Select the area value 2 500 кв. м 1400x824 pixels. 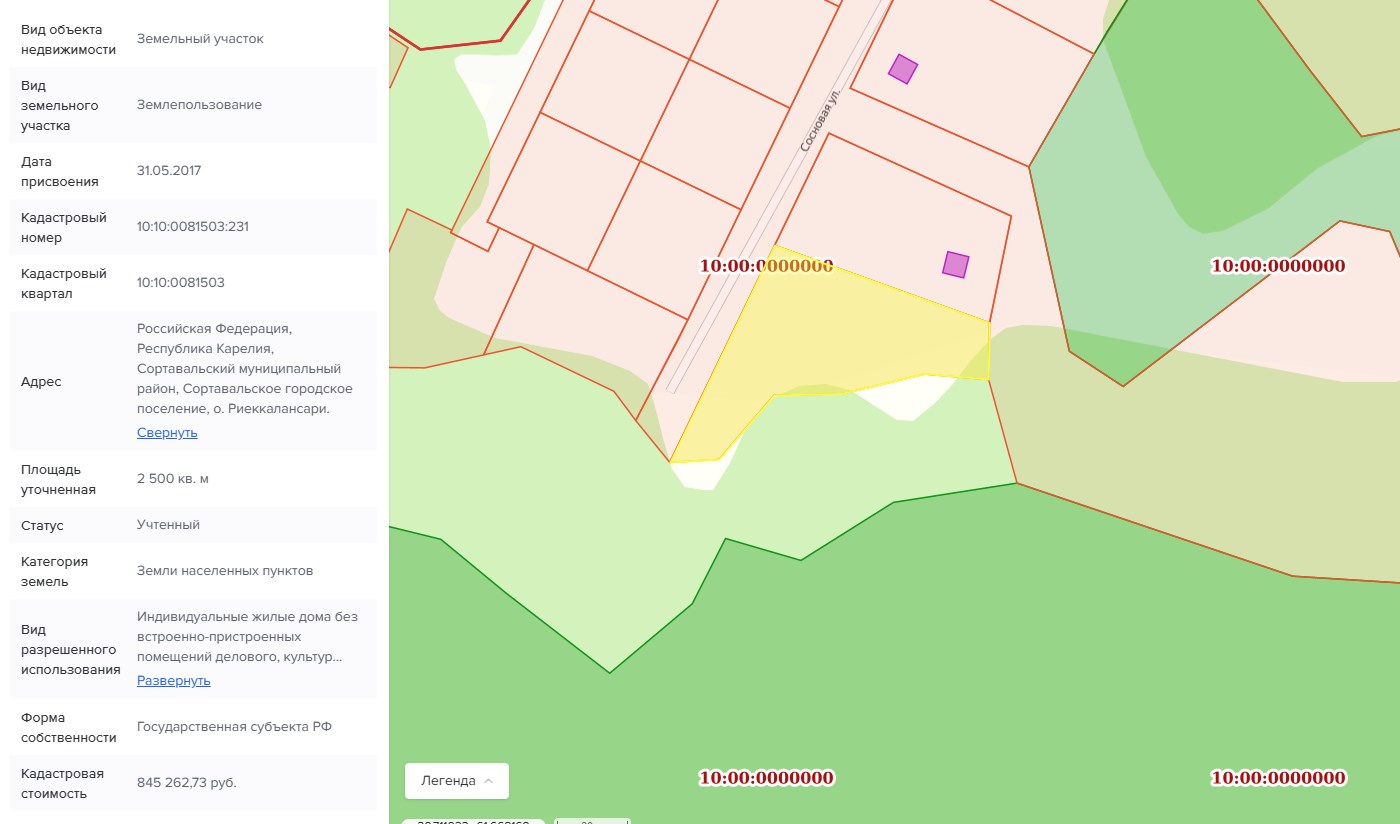(x=173, y=479)
